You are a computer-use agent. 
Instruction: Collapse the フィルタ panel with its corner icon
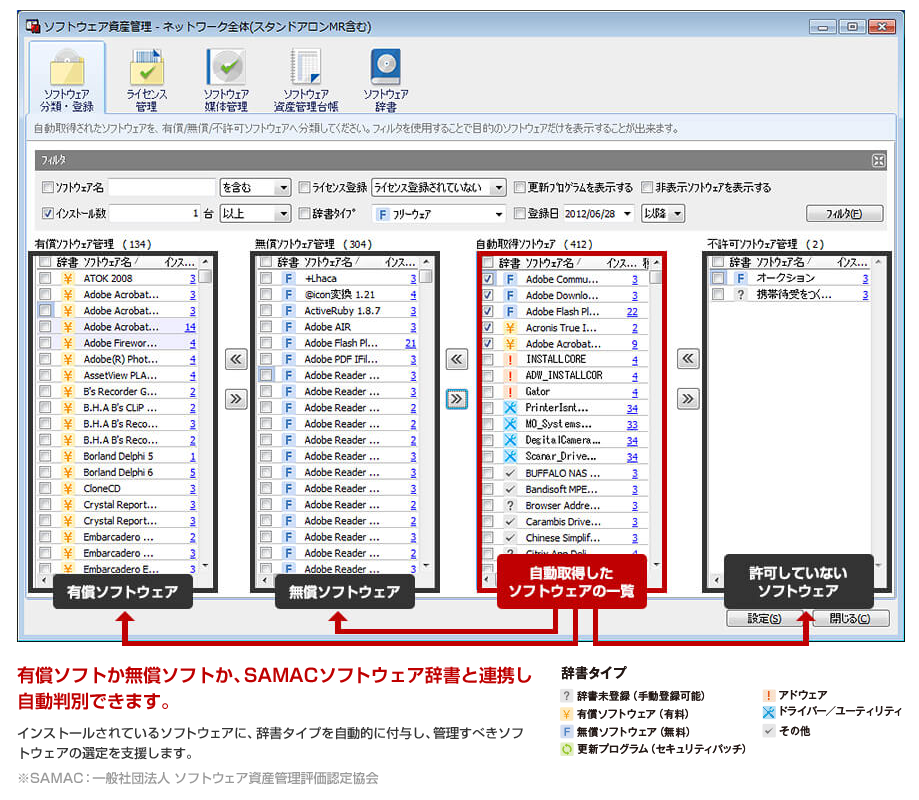tap(878, 161)
